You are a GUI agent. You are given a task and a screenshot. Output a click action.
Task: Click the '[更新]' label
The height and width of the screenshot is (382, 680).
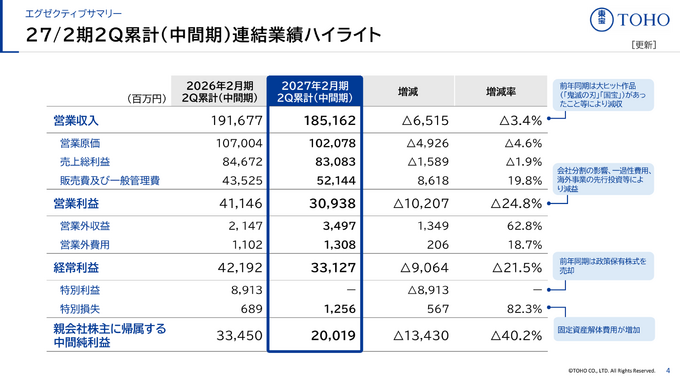click(x=644, y=45)
